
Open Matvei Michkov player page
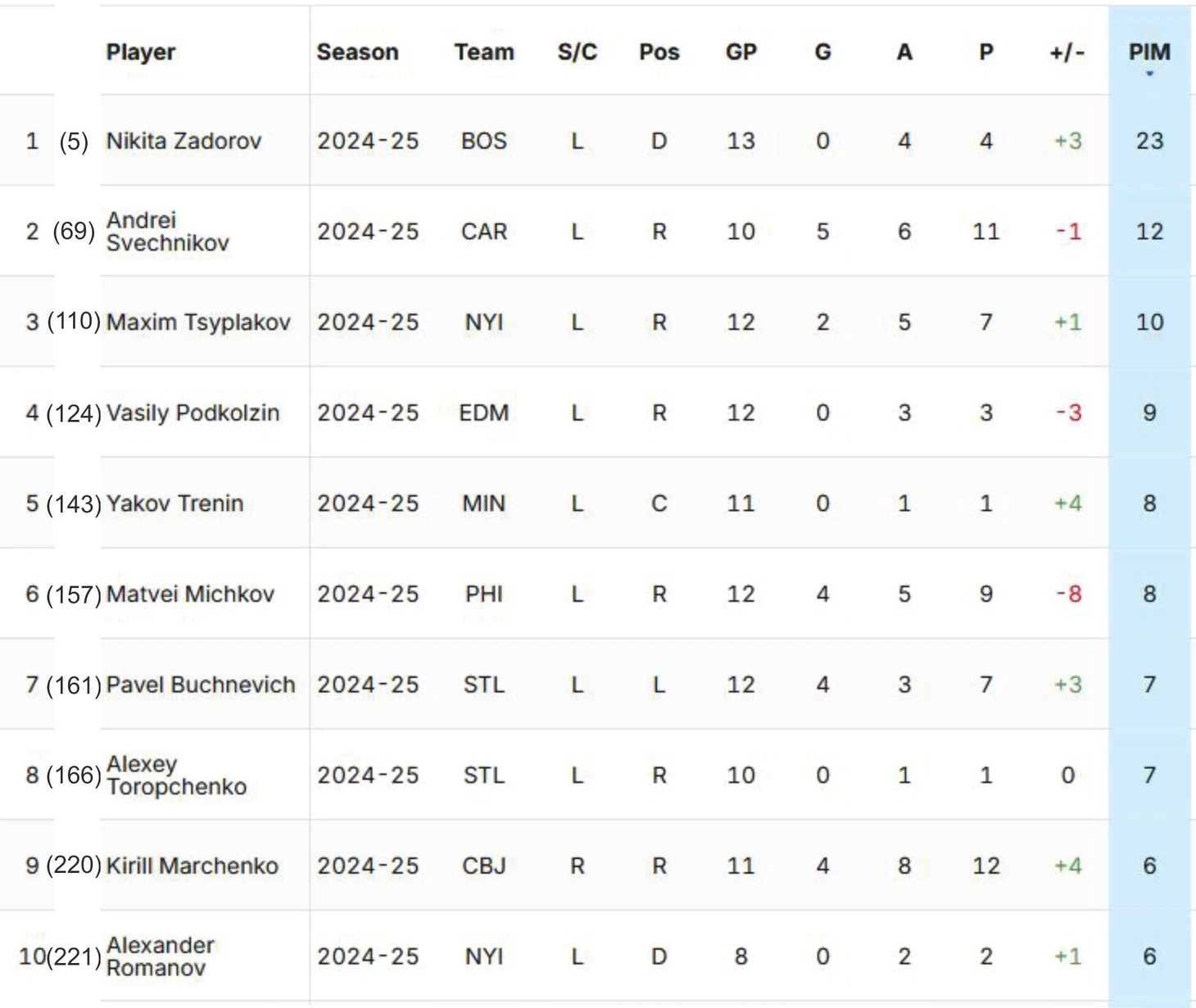point(190,594)
